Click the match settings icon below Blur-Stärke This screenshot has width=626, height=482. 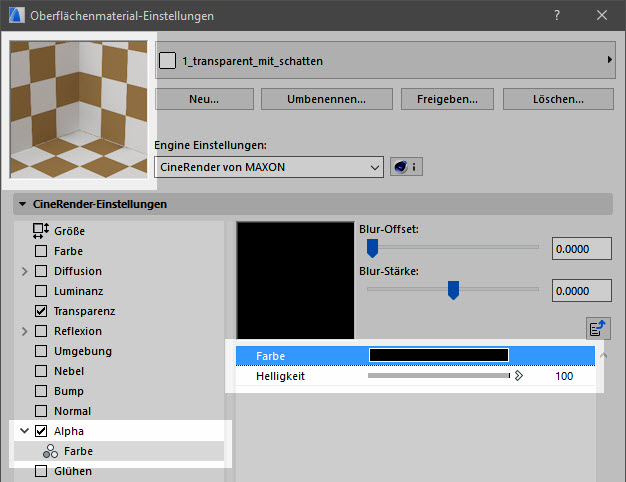[598, 329]
